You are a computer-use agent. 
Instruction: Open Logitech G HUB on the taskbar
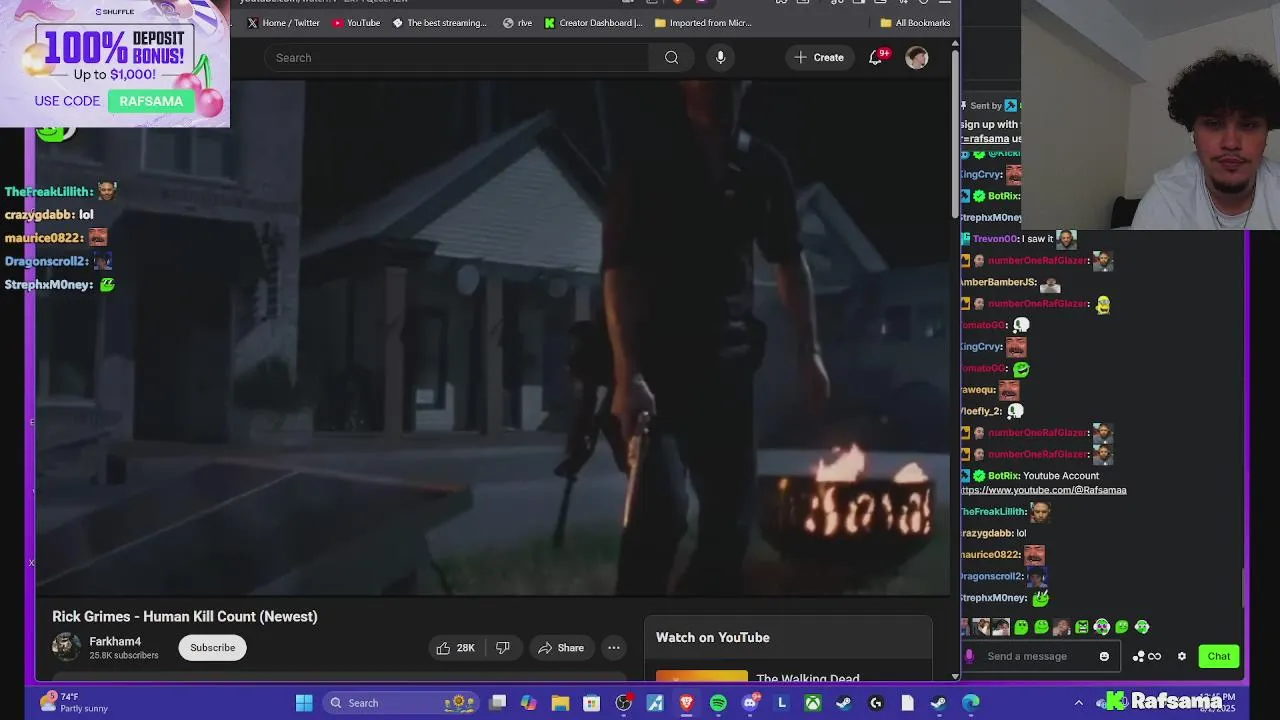[x=876, y=703]
